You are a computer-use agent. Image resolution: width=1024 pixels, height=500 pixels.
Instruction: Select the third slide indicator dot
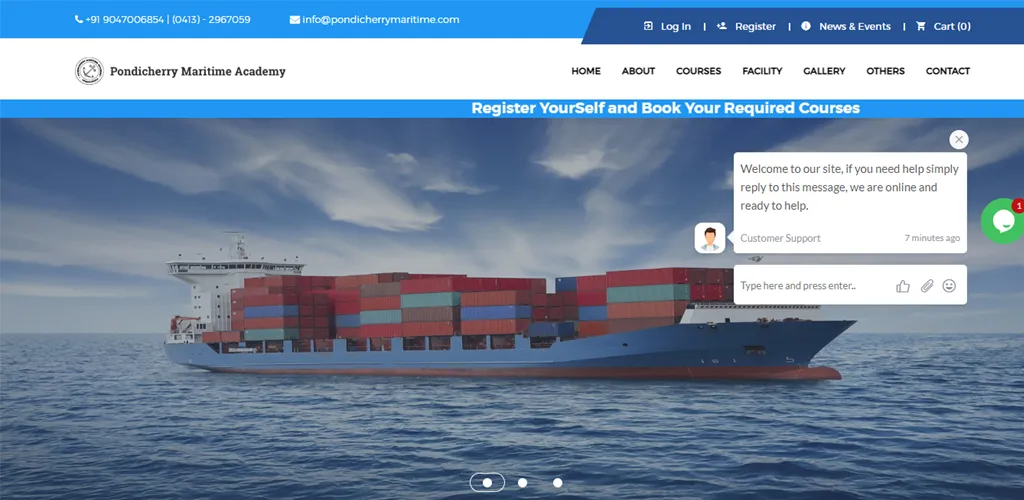click(x=558, y=483)
